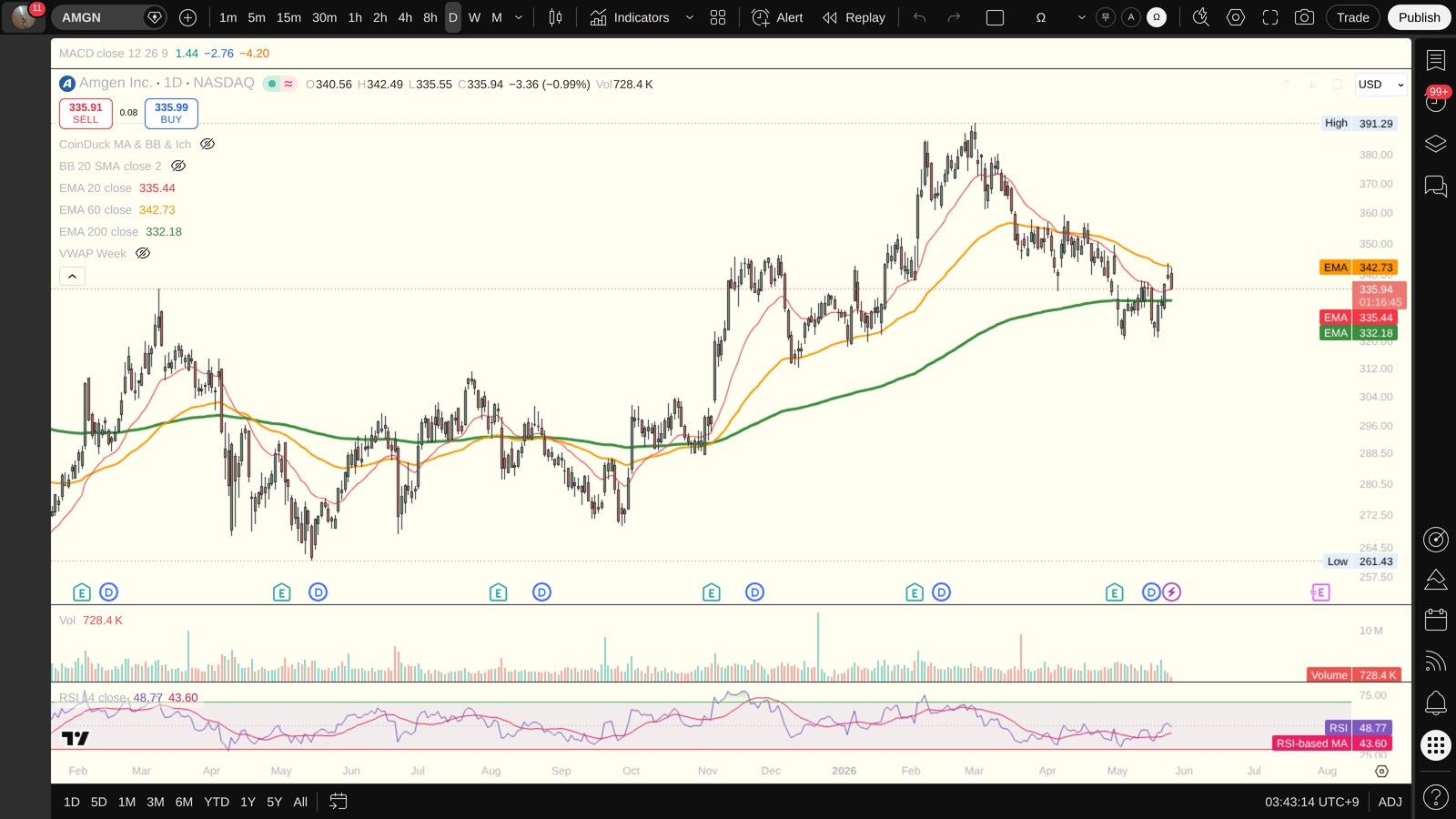This screenshot has width=1456, height=819.
Task: Toggle visibility of BB 20 SMA indicator
Action: pyautogui.click(x=178, y=166)
